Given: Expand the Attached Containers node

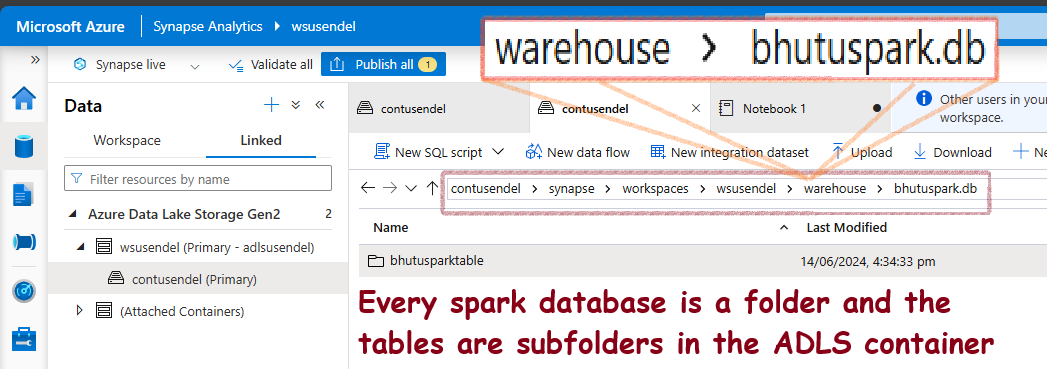Looking at the screenshot, I should pyautogui.click(x=80, y=311).
